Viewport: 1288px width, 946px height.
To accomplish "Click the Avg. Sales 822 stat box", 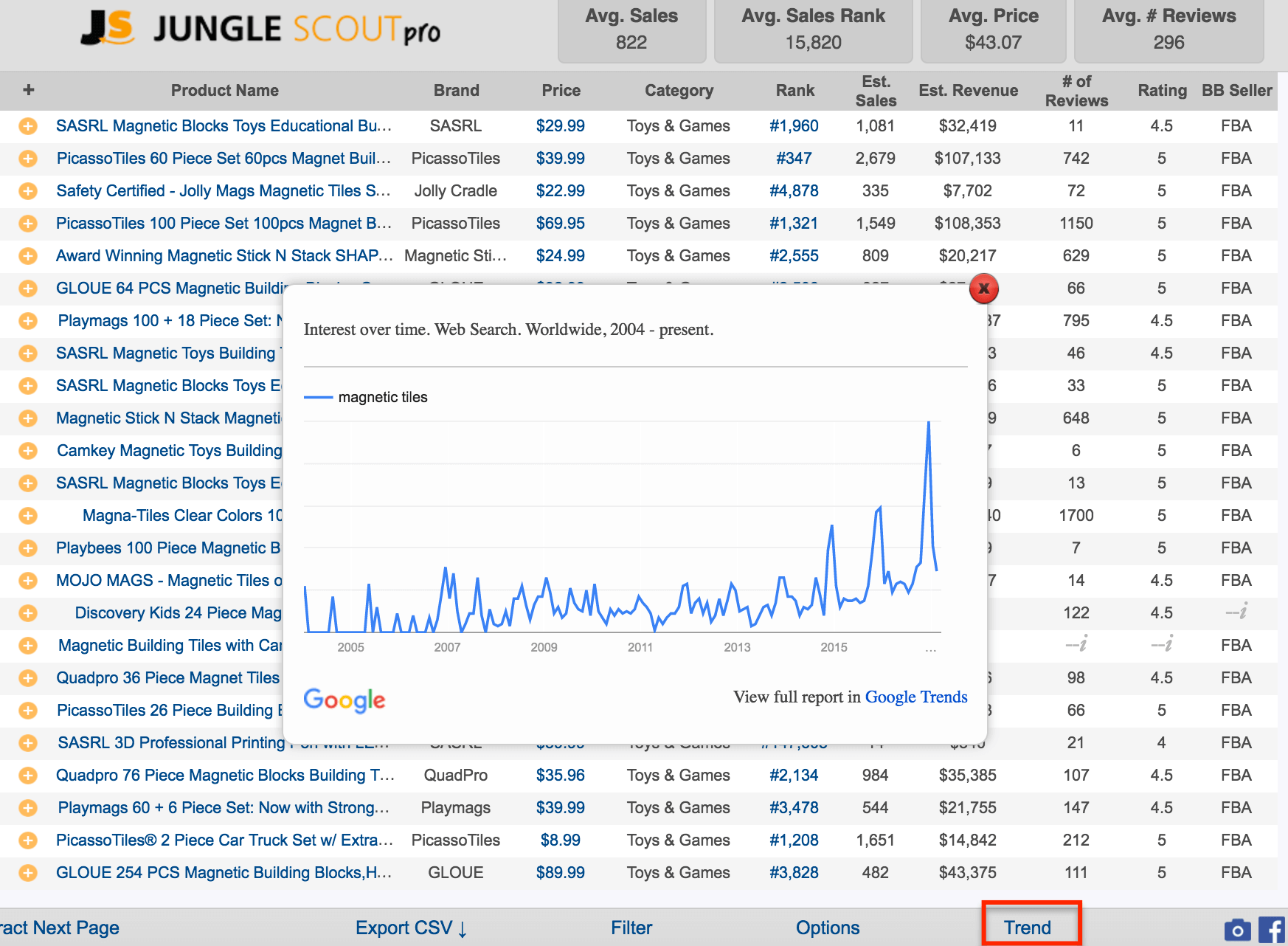I will pos(631,30).
